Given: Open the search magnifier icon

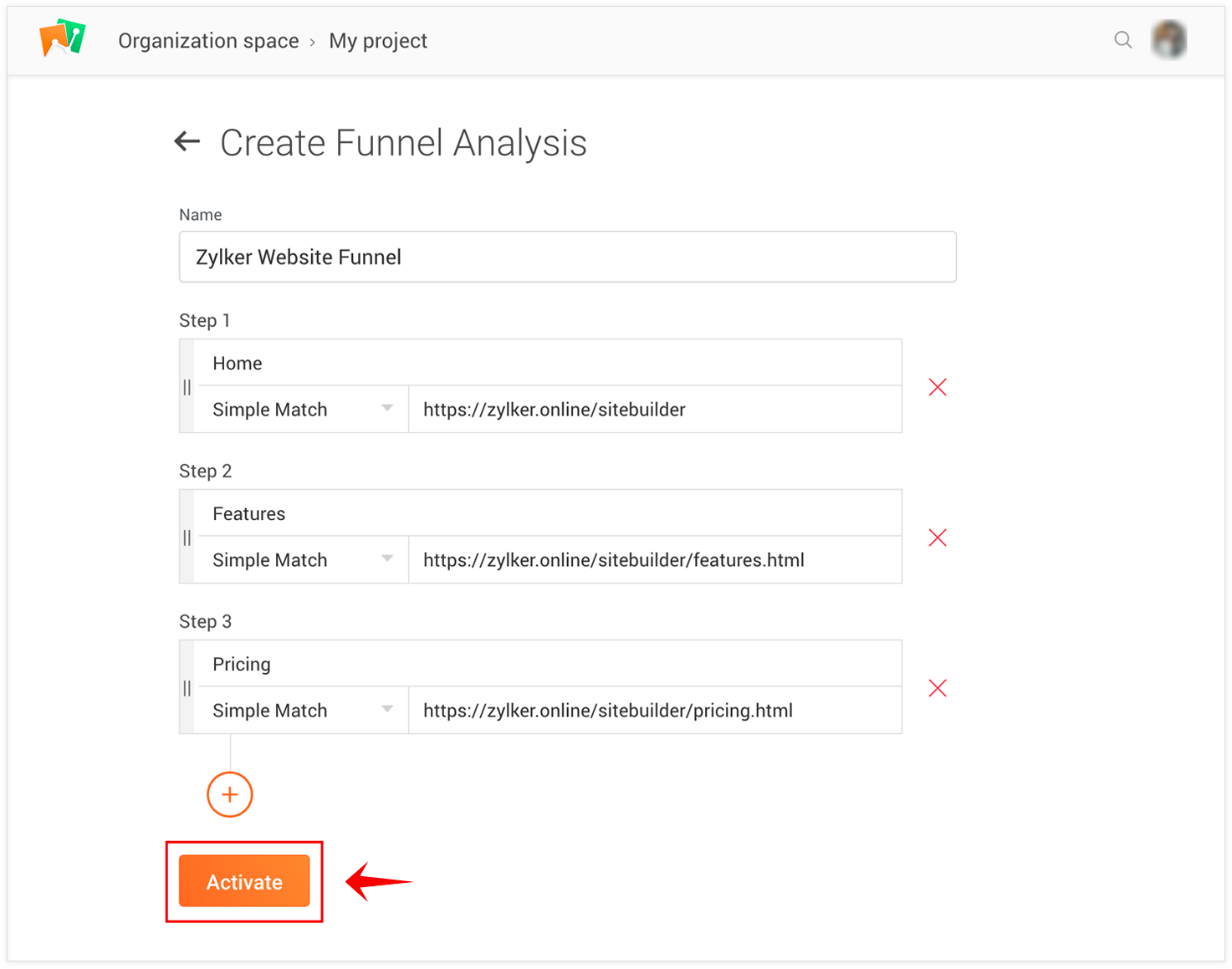Looking at the screenshot, I should pyautogui.click(x=1122, y=39).
